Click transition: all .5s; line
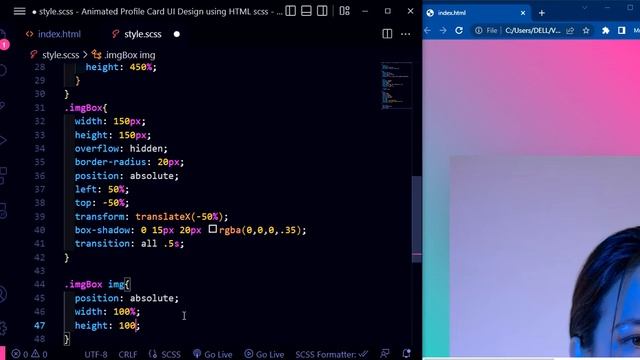The width and height of the screenshot is (640, 360). coord(129,244)
